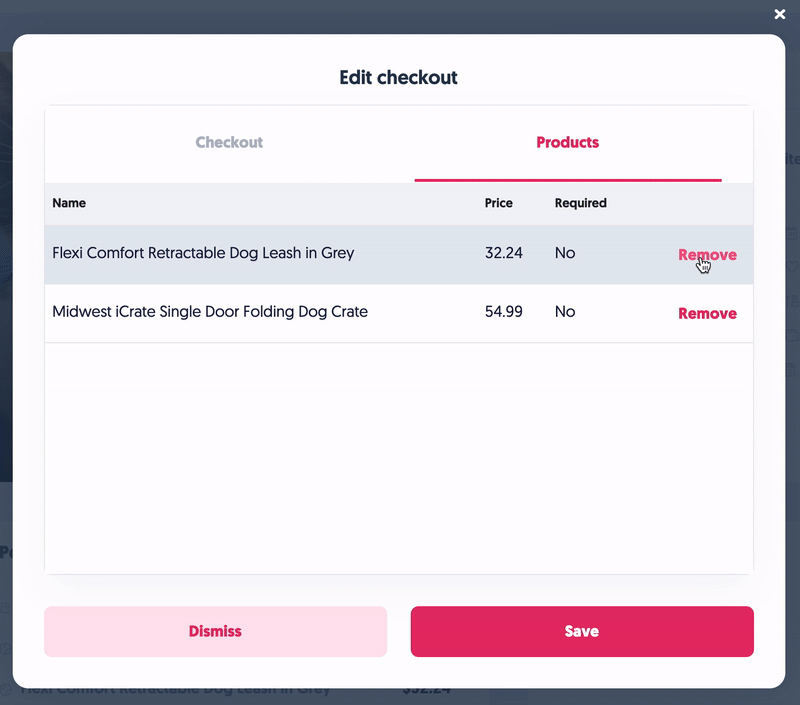Image resolution: width=800 pixels, height=705 pixels.
Task: Switch to the Checkout tab
Action: (x=229, y=142)
